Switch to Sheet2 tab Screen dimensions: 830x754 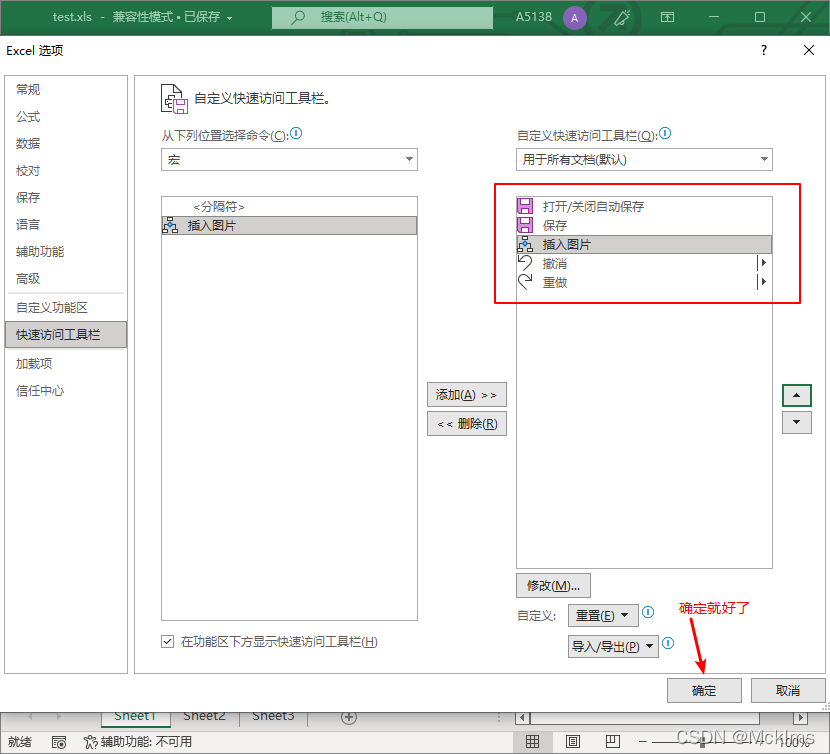204,717
